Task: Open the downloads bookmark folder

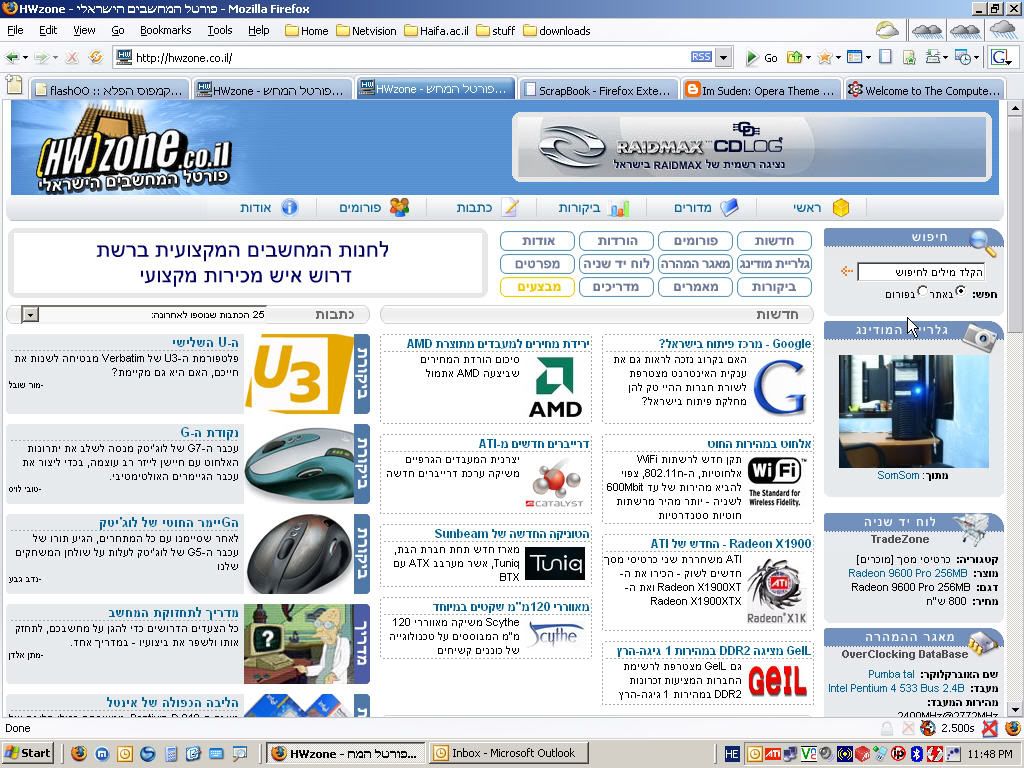Action: tap(557, 31)
